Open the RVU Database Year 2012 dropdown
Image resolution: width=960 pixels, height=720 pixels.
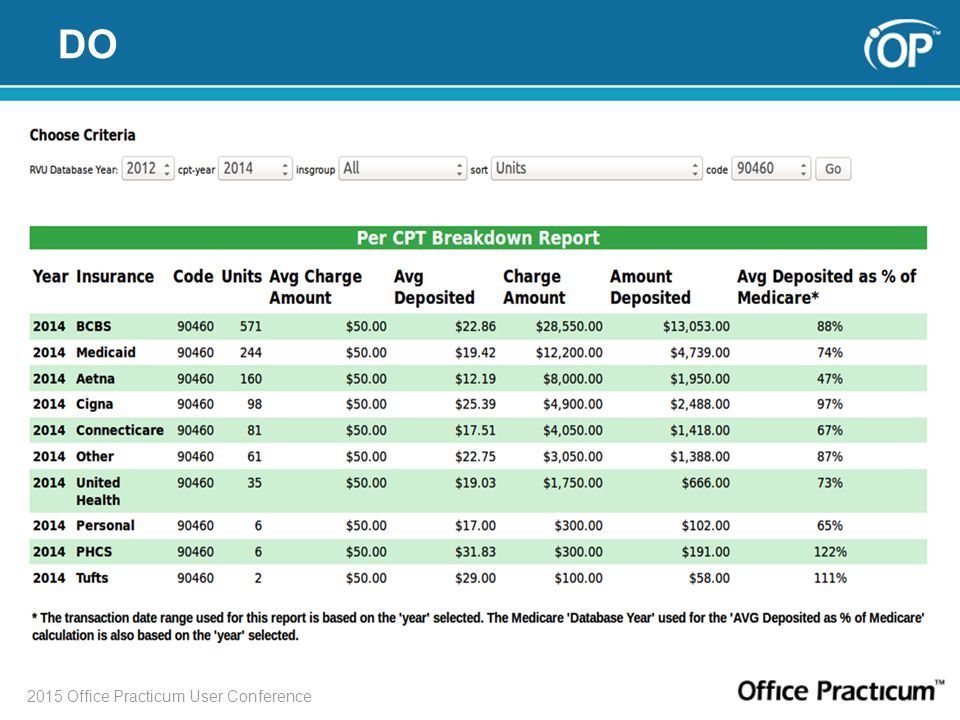click(148, 168)
